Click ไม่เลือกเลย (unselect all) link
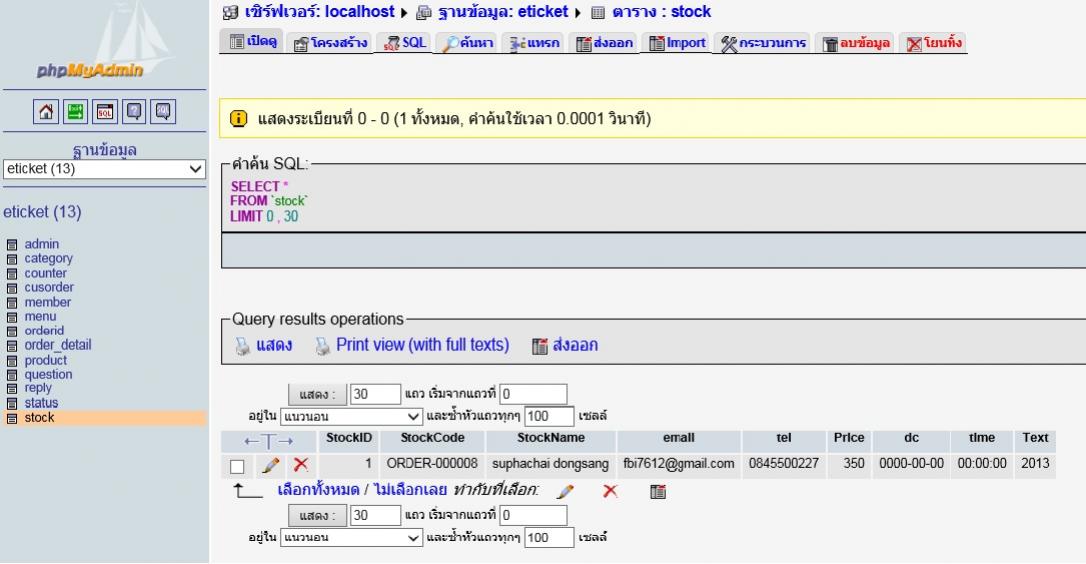 (410, 490)
